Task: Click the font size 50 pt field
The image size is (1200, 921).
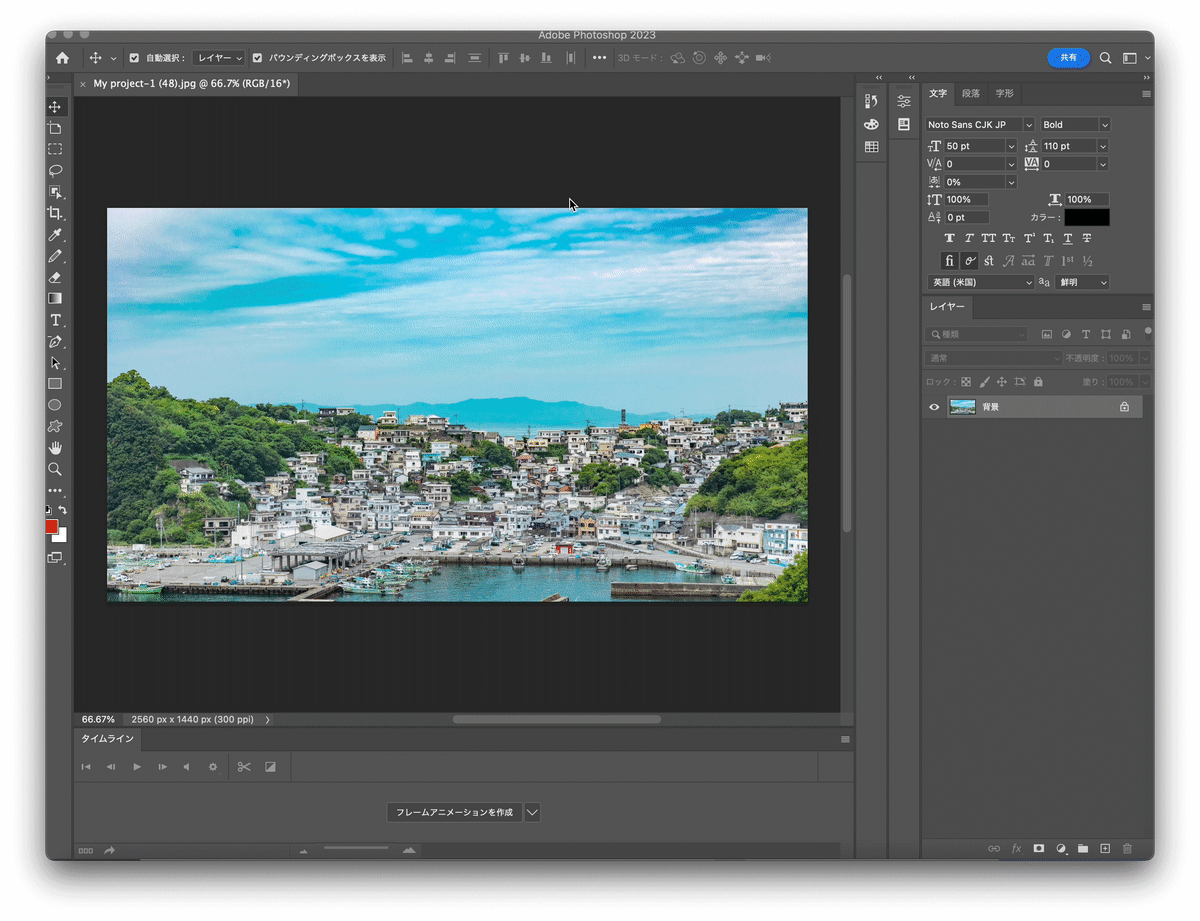Action: 973,147
